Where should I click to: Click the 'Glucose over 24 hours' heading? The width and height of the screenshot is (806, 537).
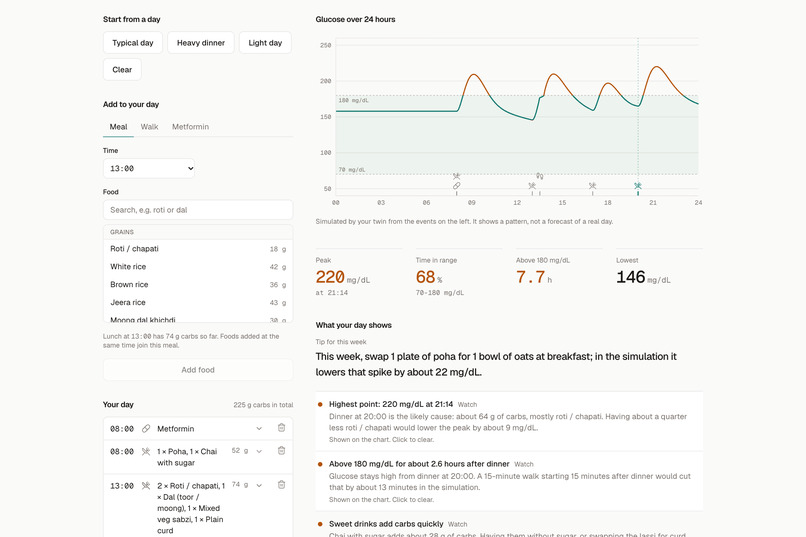click(355, 20)
